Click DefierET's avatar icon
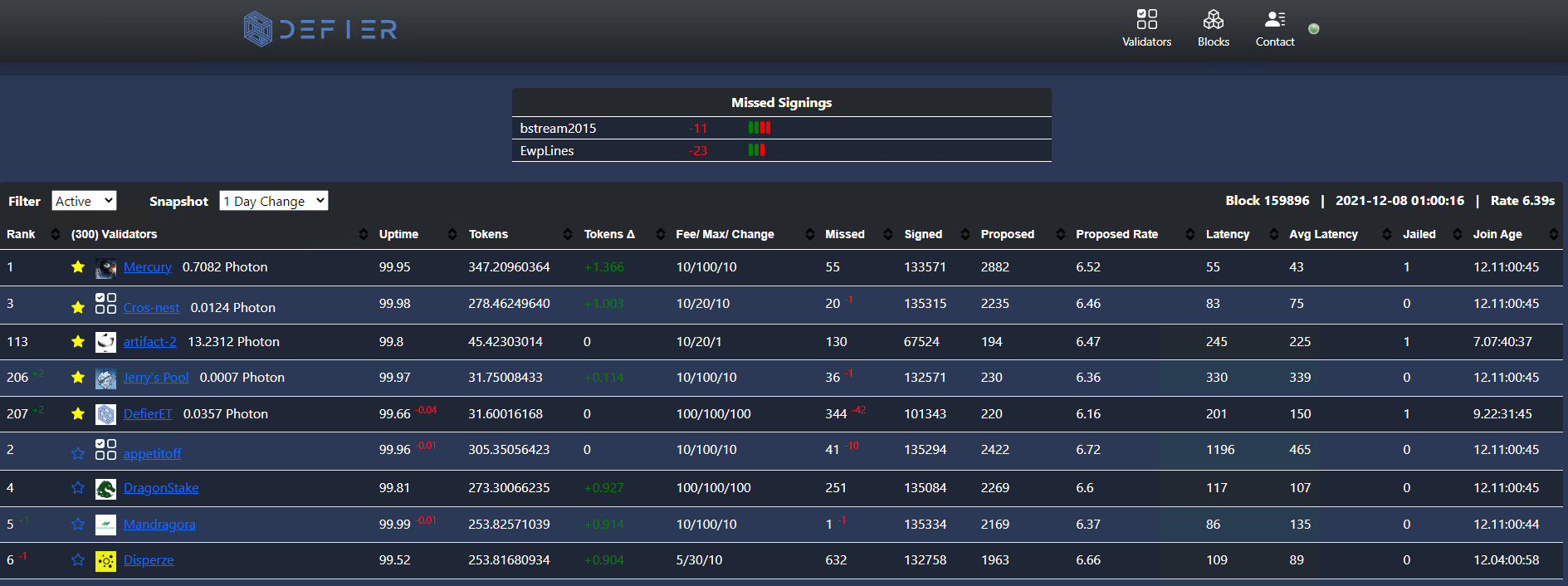 click(x=105, y=414)
